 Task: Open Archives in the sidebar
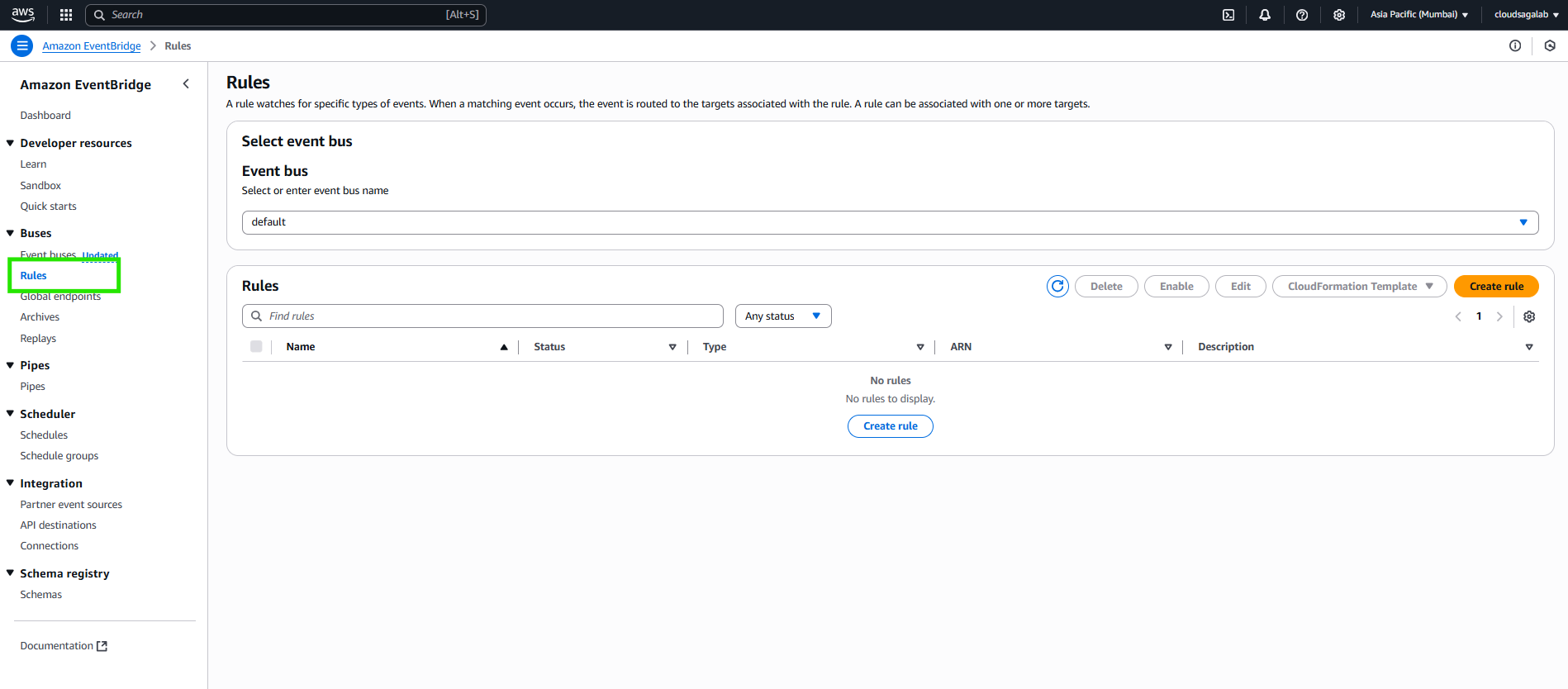[40, 316]
